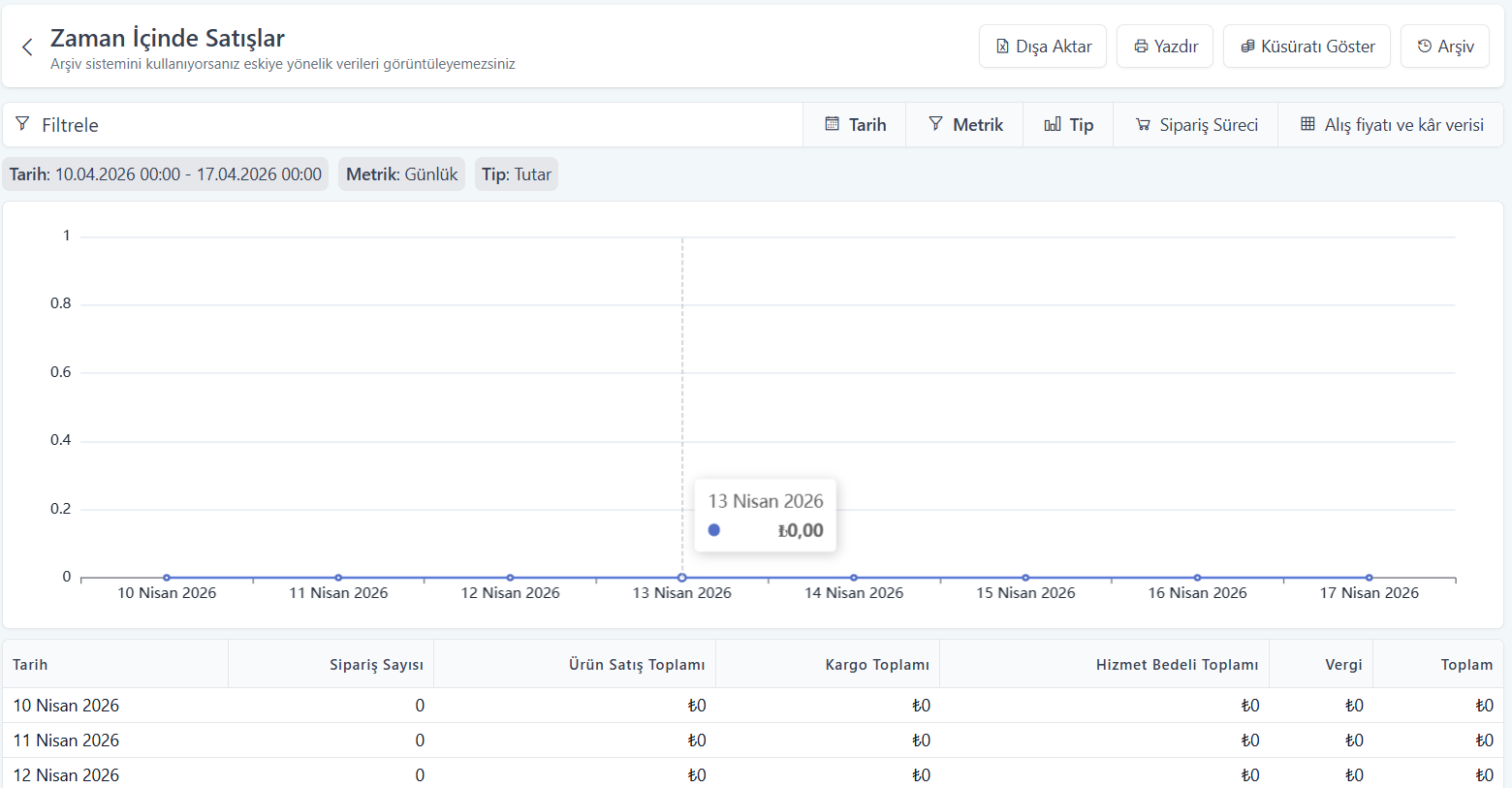Select the 10 Nisan 2026 table row date
This screenshot has width=1512, height=788.
66,706
